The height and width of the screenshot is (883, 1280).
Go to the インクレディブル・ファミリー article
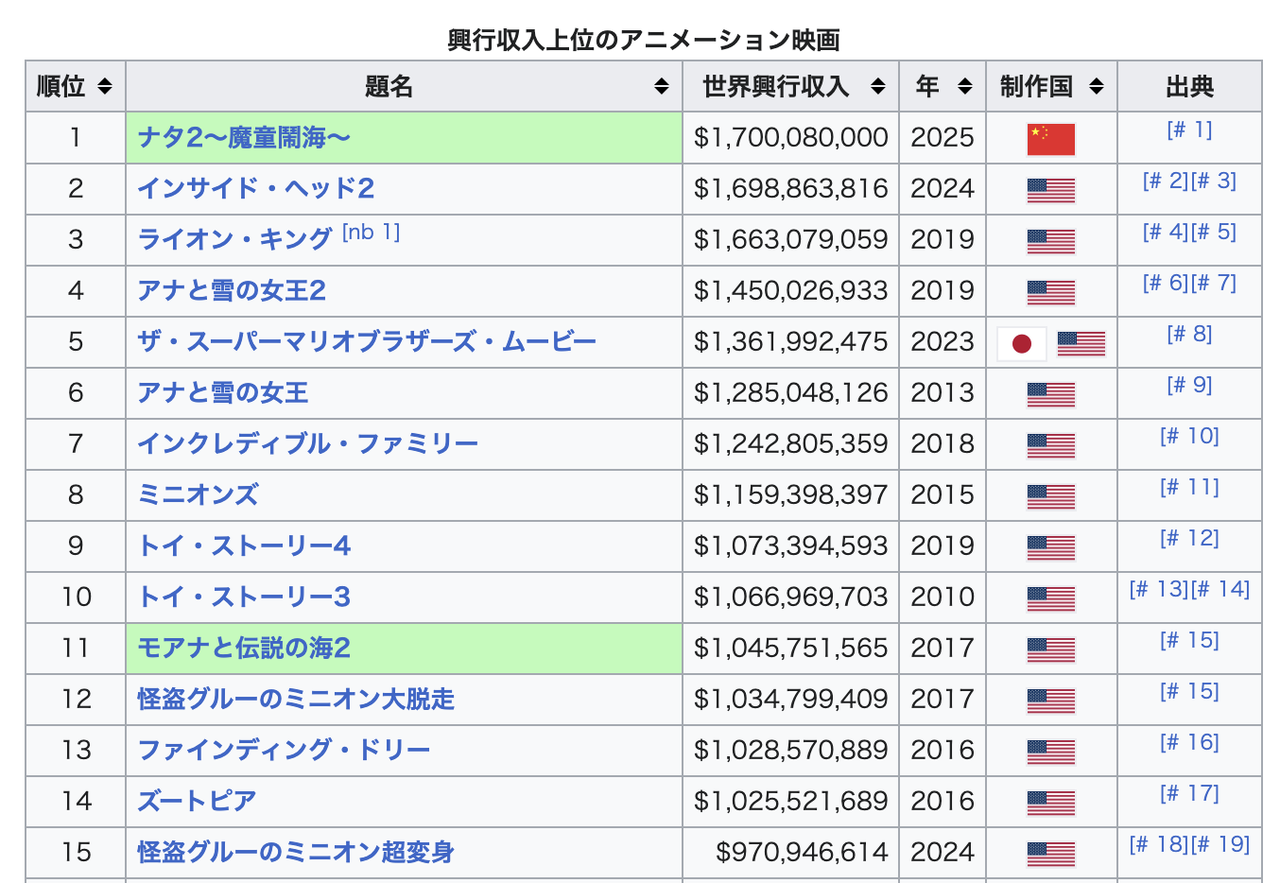pyautogui.click(x=308, y=443)
